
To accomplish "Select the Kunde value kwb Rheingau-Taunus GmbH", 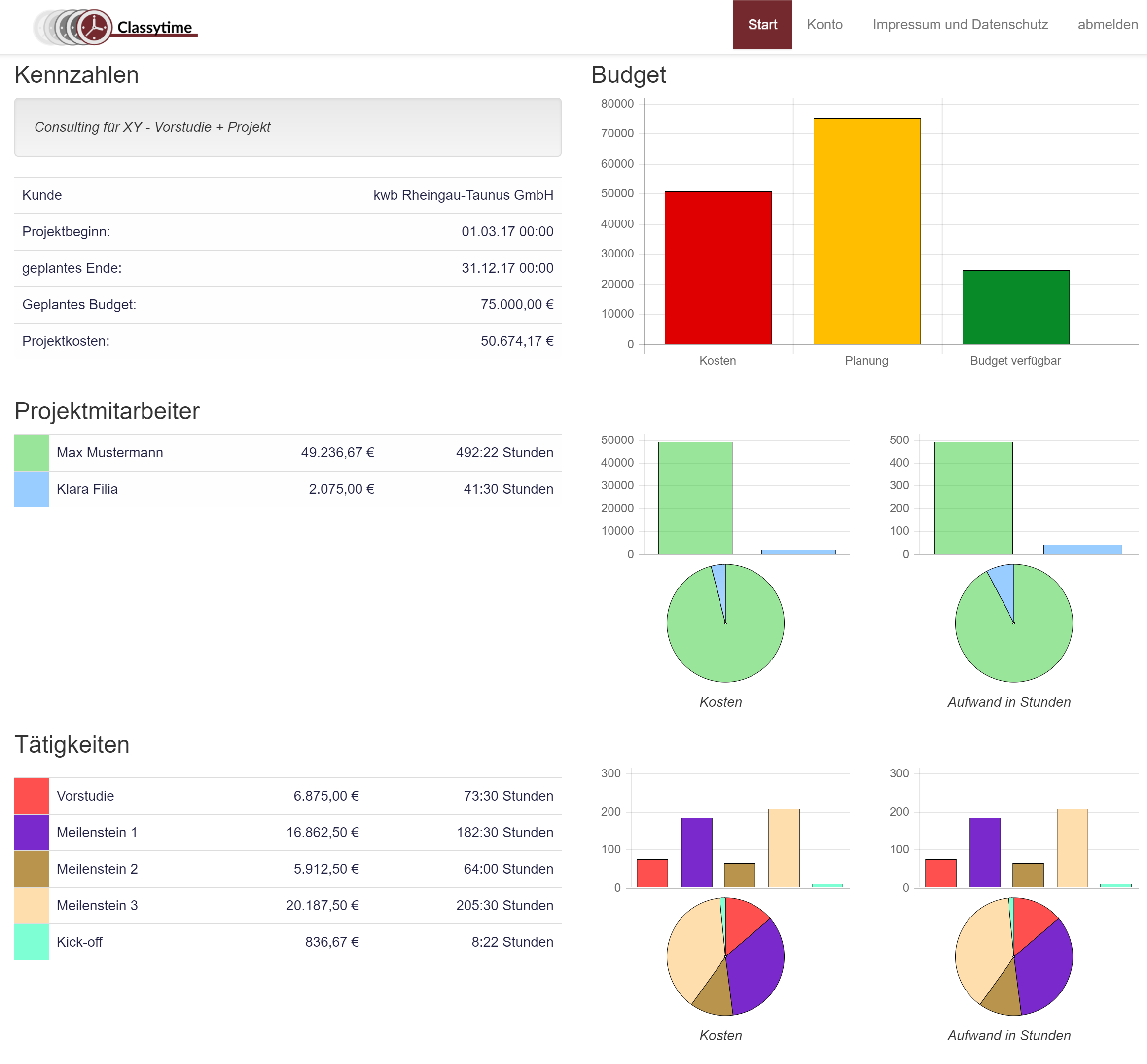I will 464,195.
